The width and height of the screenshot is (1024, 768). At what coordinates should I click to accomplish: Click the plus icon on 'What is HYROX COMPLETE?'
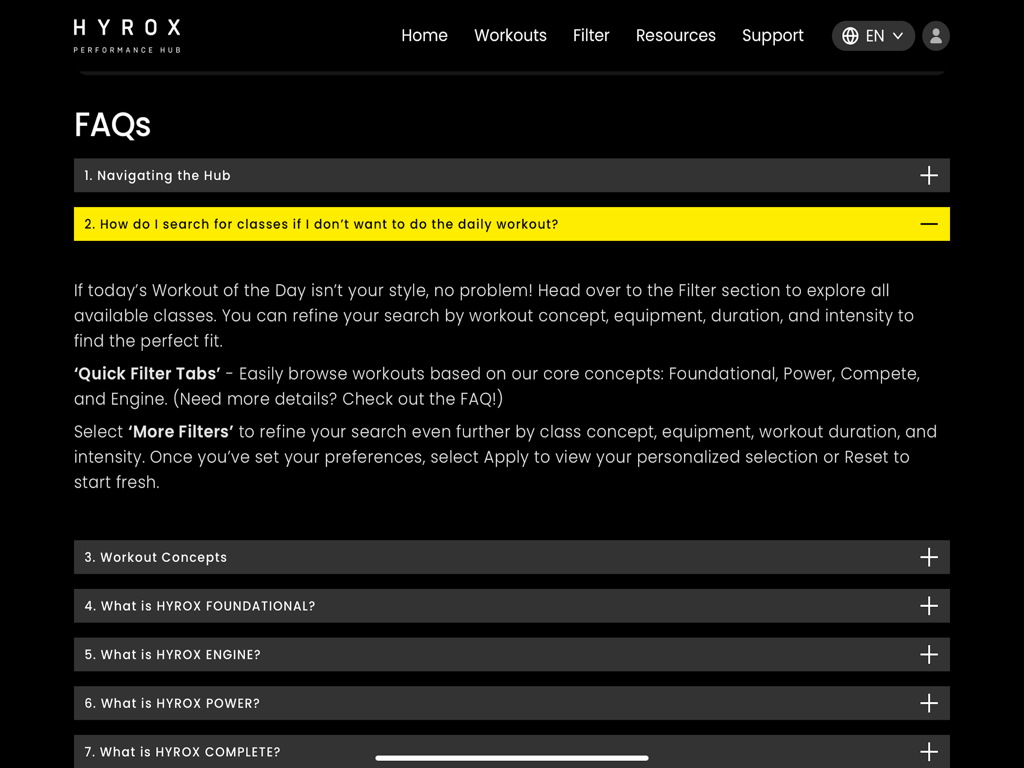(929, 751)
